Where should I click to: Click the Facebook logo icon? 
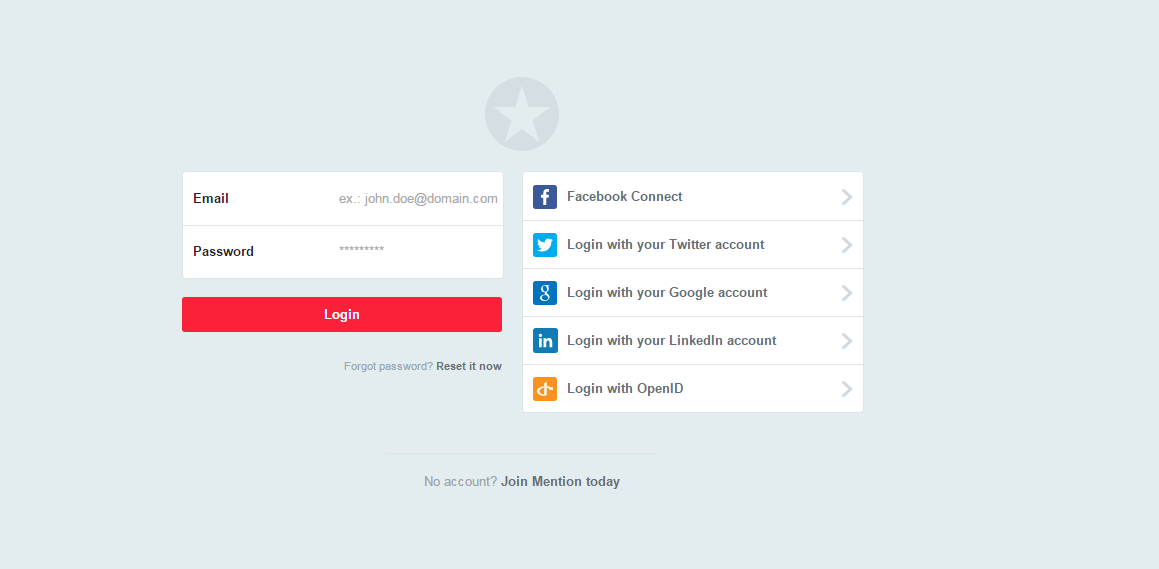pos(545,197)
